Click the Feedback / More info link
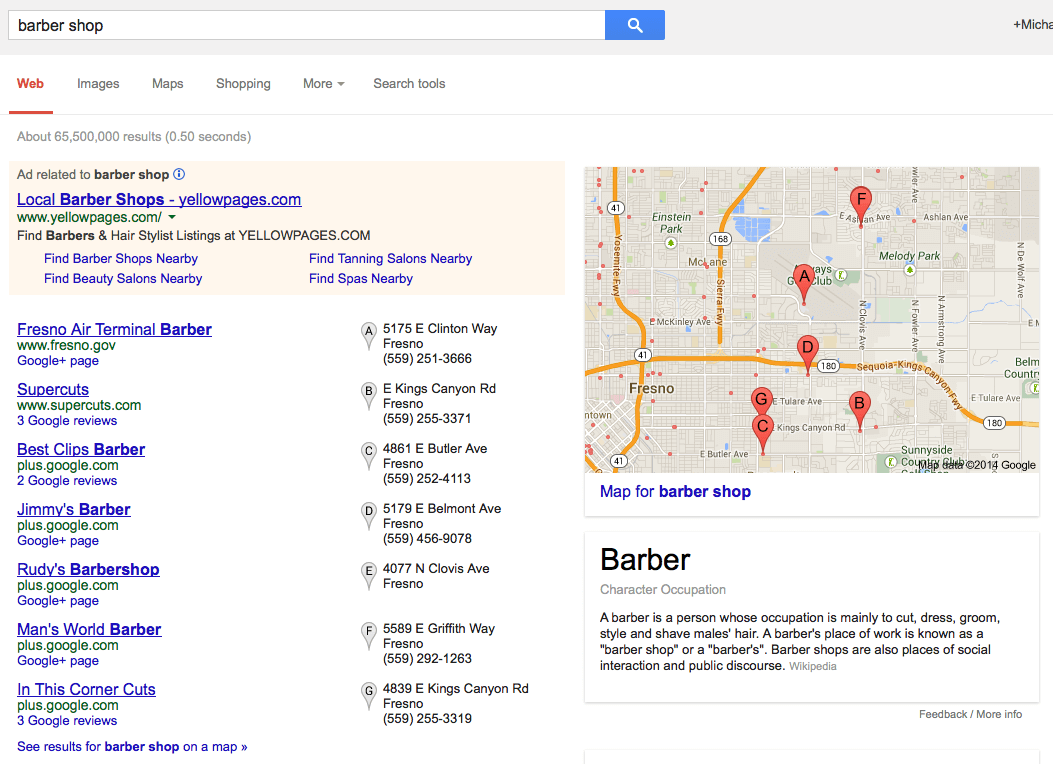 pyautogui.click(x=970, y=714)
